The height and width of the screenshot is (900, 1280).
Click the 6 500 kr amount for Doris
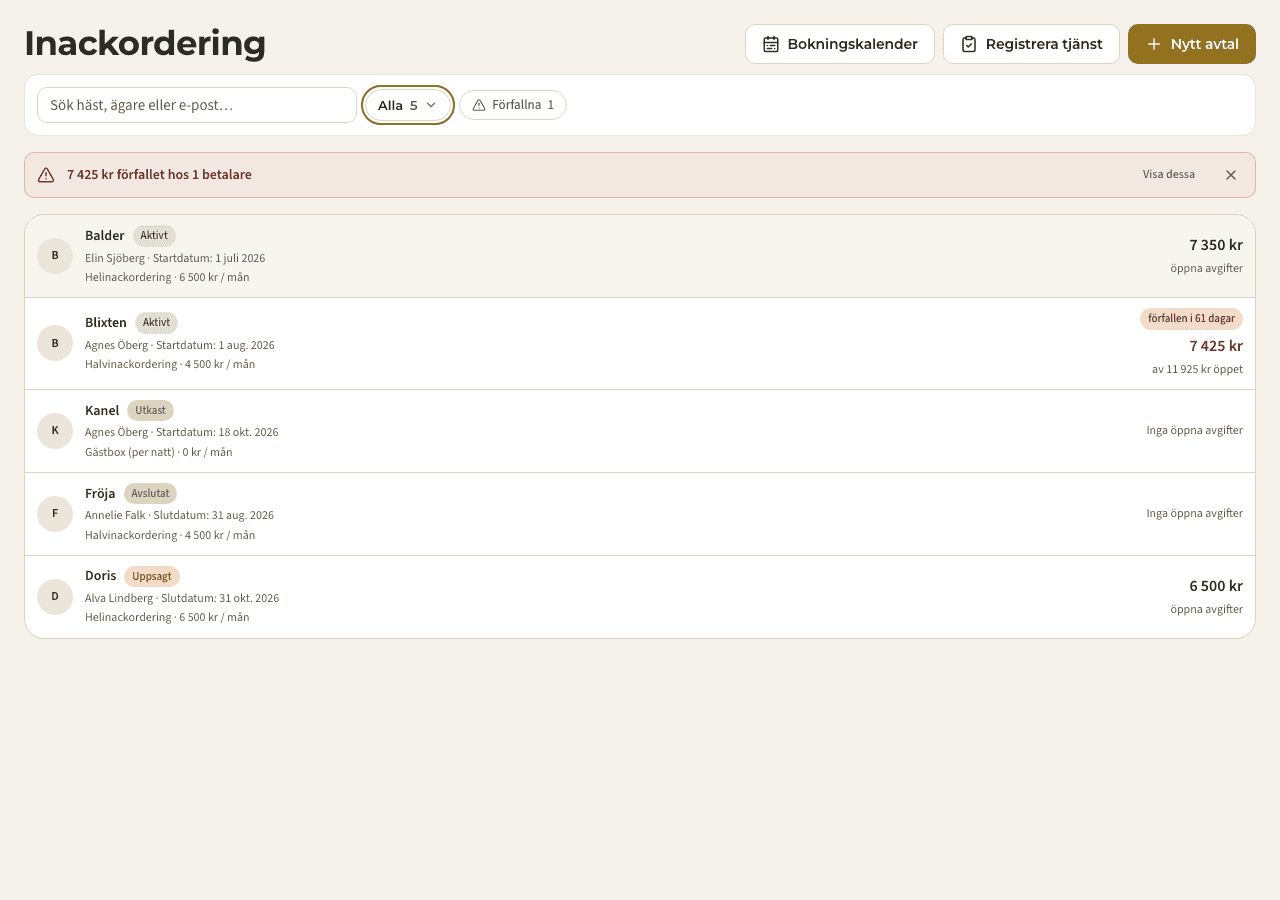(x=1216, y=586)
